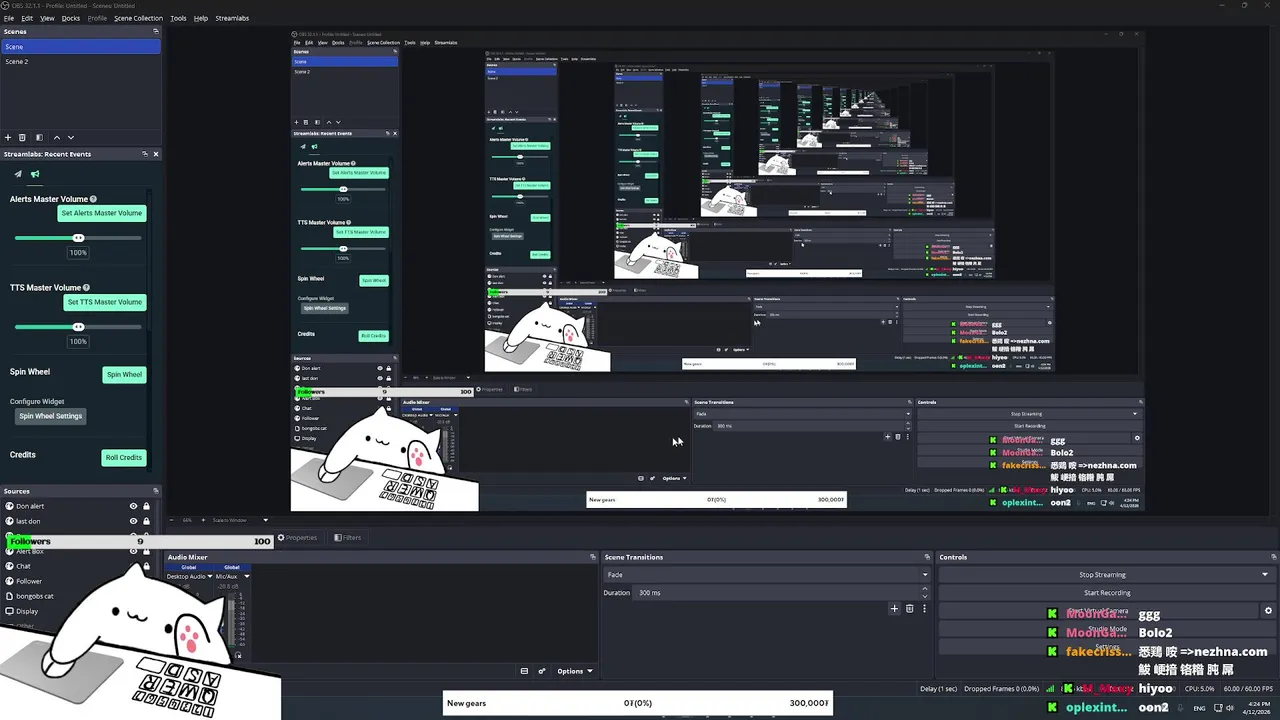
Task: Adjust TTS Master Volume slider handle
Action: pos(78,327)
